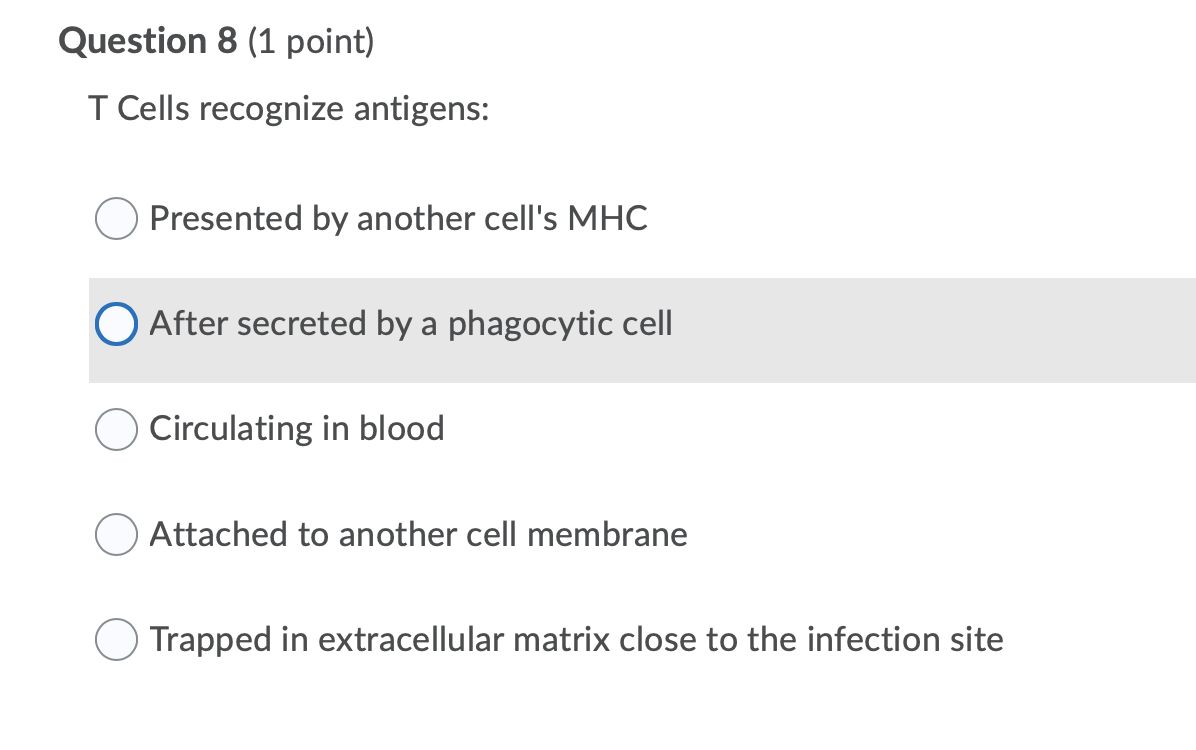Click the text "Attached to another cell membrane"

click(x=418, y=535)
